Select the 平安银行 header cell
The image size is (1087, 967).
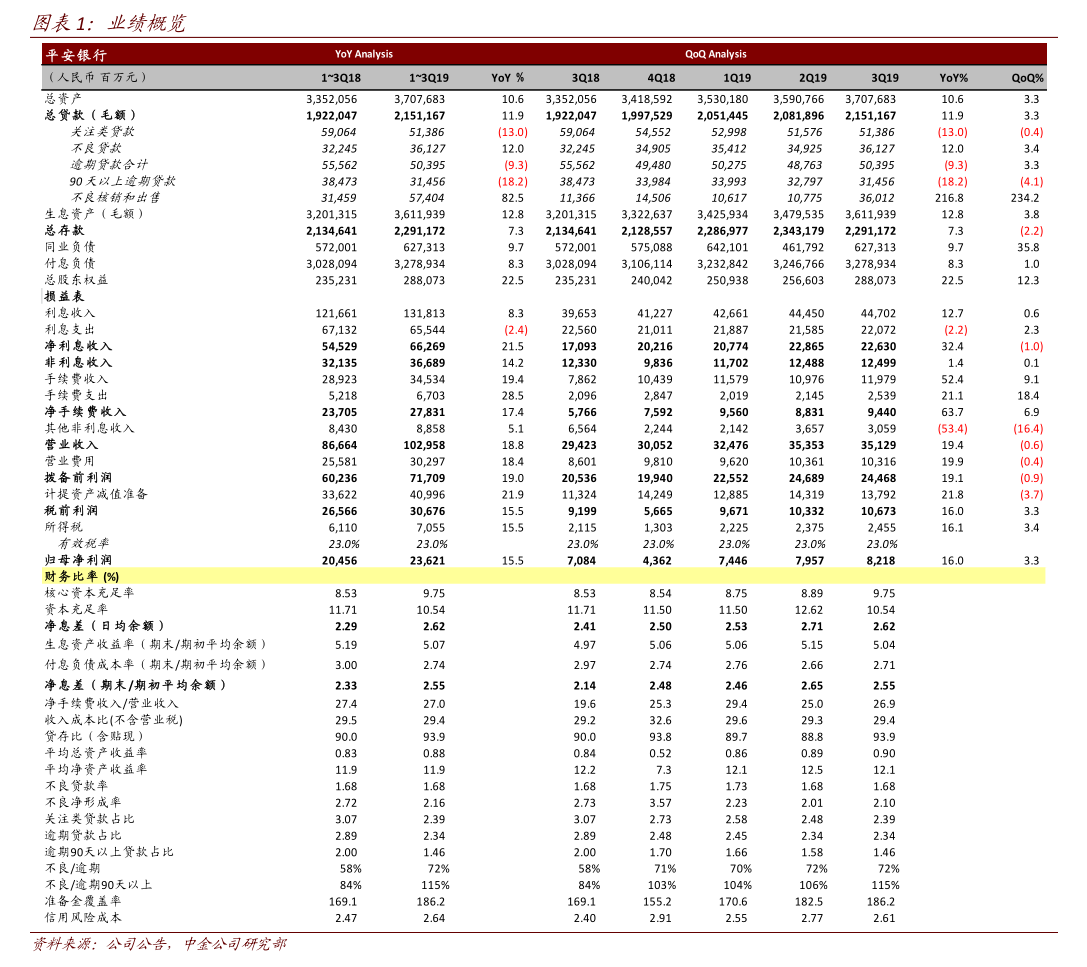coord(68,54)
